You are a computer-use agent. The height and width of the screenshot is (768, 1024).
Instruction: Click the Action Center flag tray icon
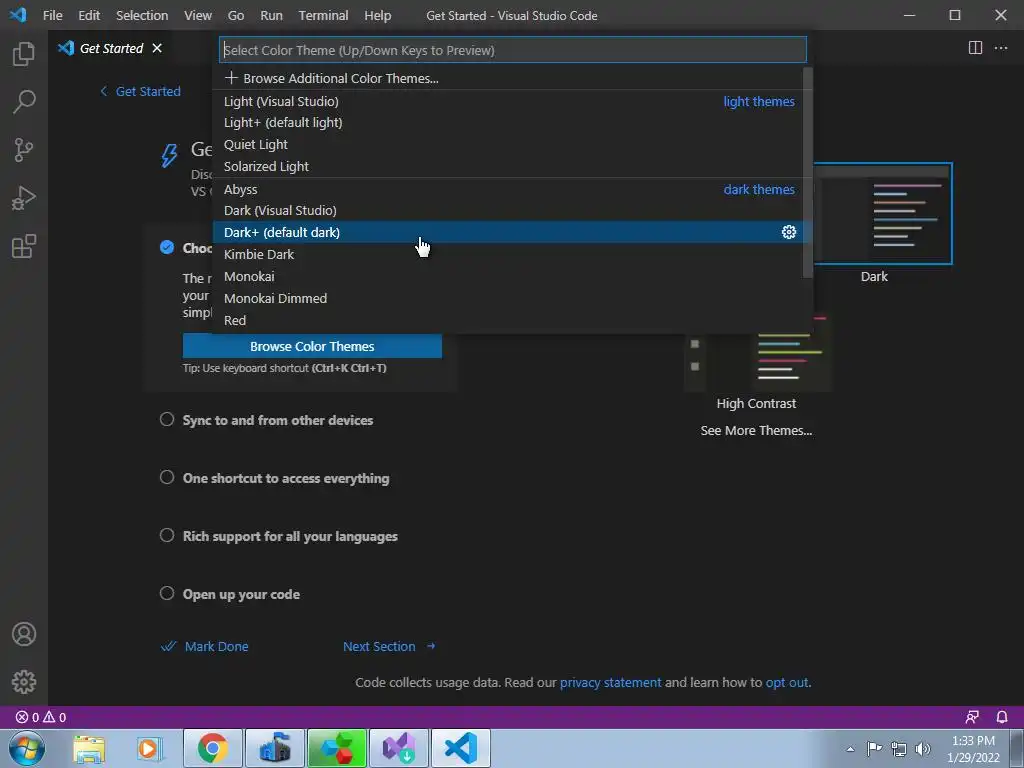click(x=874, y=749)
